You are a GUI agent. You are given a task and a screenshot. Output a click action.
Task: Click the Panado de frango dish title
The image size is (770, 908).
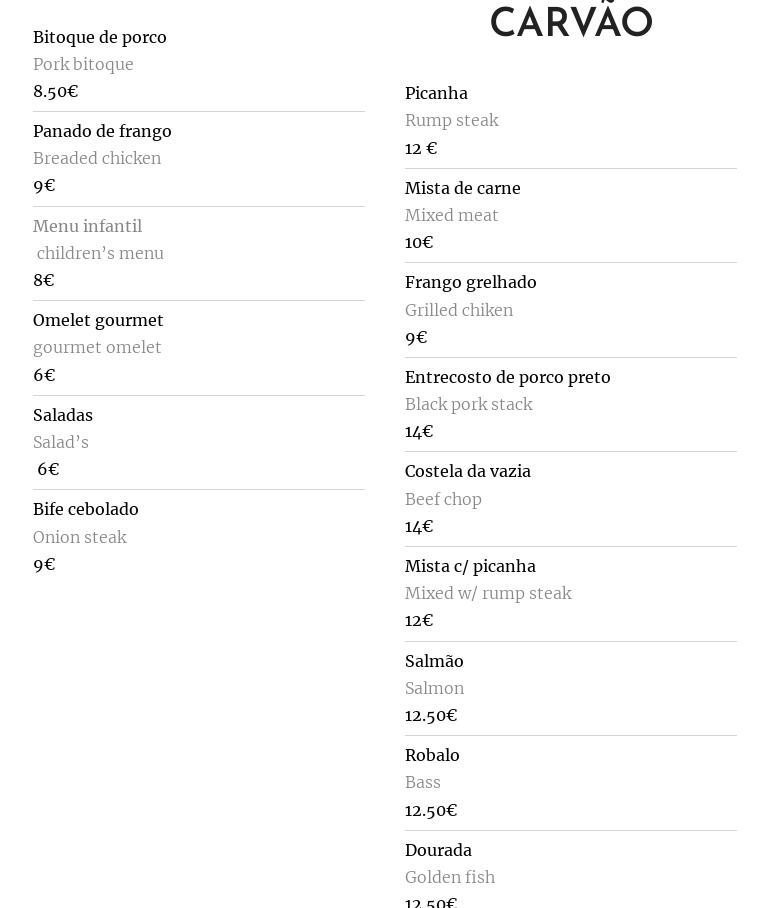(x=102, y=131)
